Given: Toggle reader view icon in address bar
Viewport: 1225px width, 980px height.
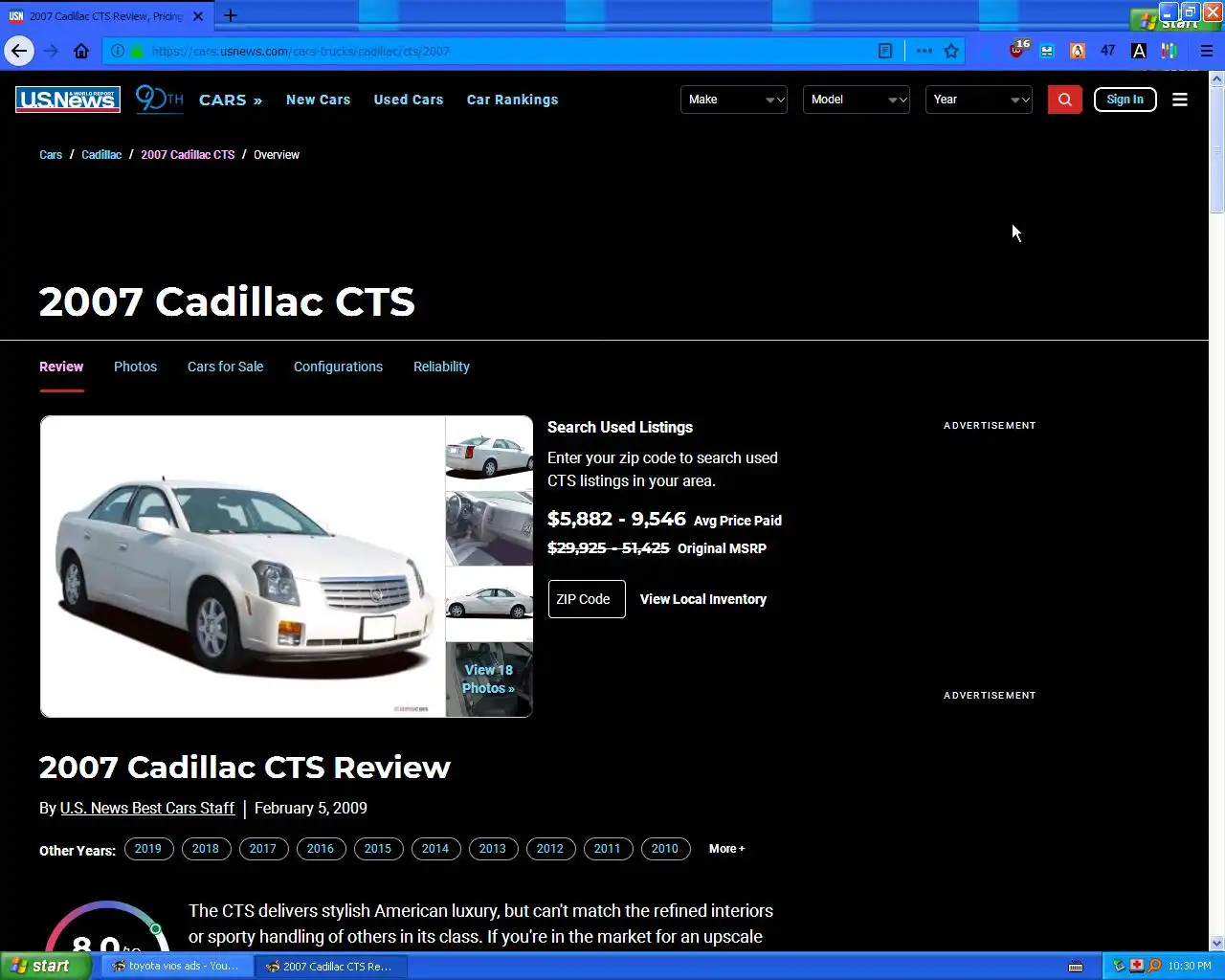Looking at the screenshot, I should tap(885, 51).
